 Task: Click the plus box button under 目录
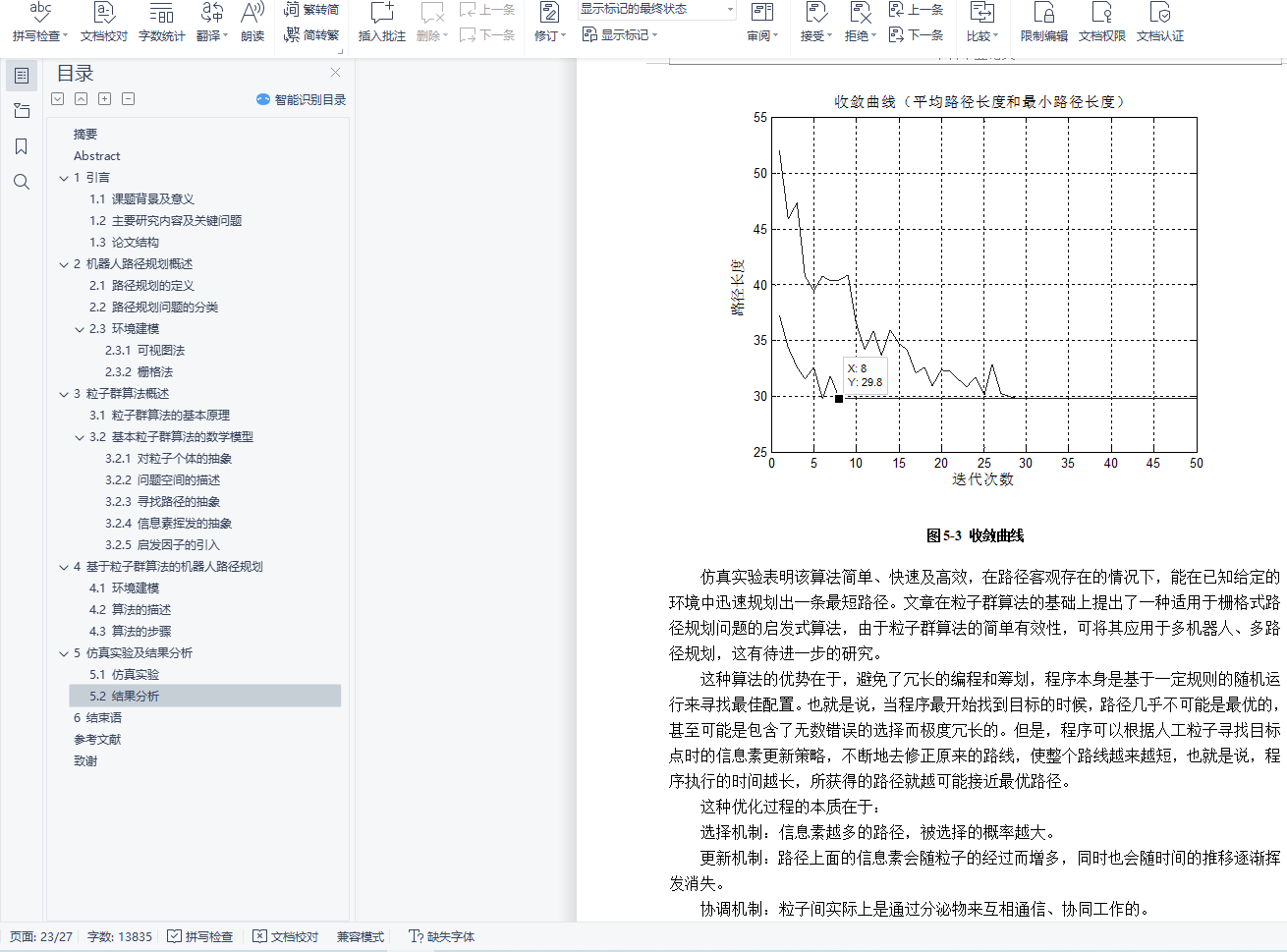(105, 99)
